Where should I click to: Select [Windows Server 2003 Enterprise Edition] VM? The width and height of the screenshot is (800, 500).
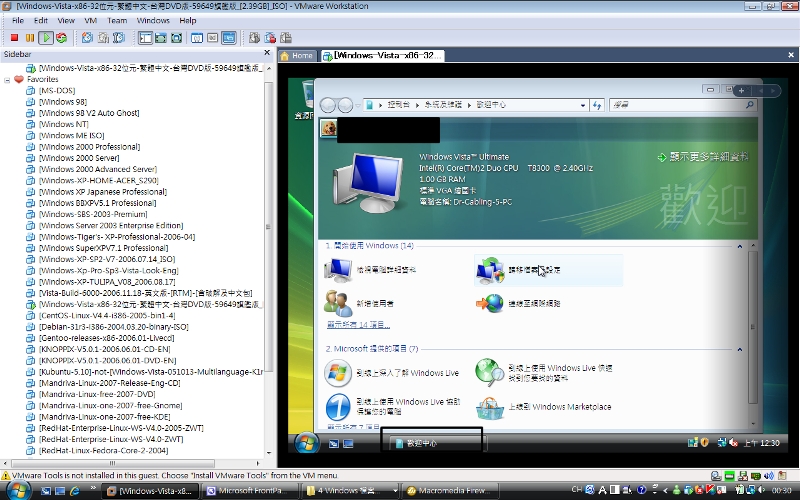point(111,226)
